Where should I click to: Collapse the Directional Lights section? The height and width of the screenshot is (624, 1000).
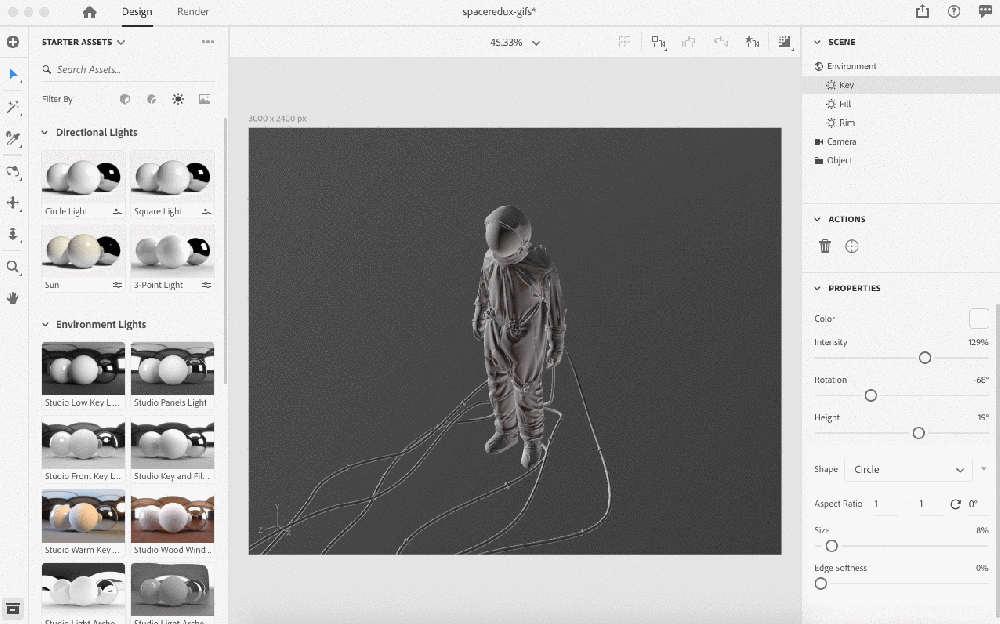tap(44, 132)
